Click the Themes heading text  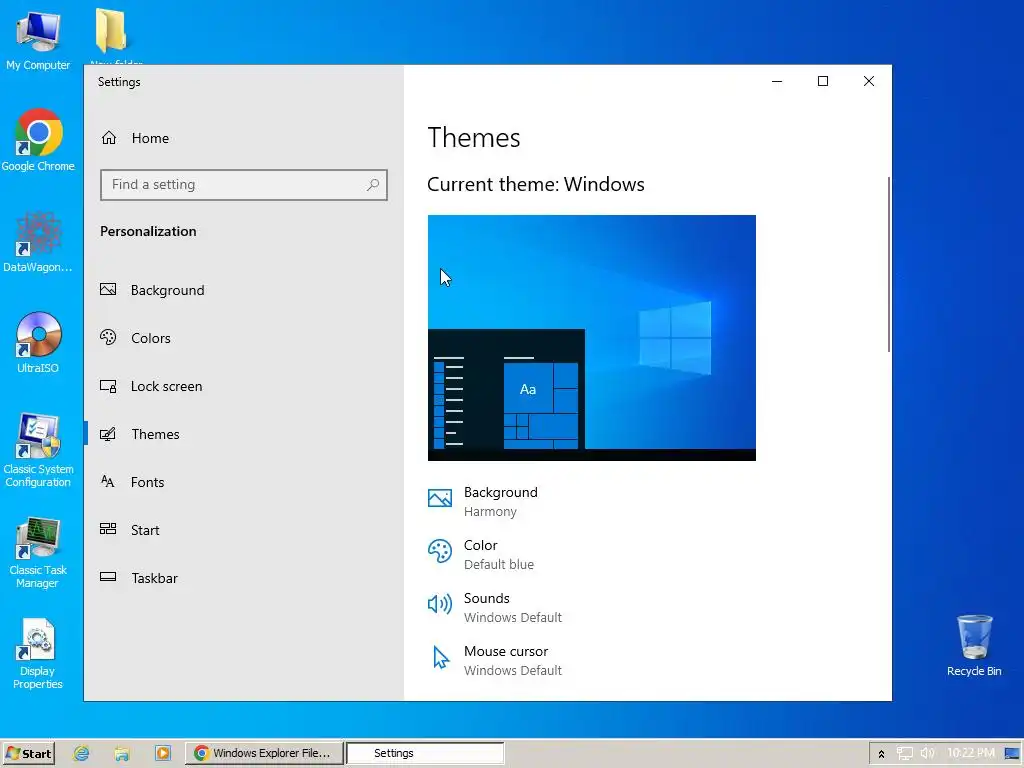tap(474, 138)
